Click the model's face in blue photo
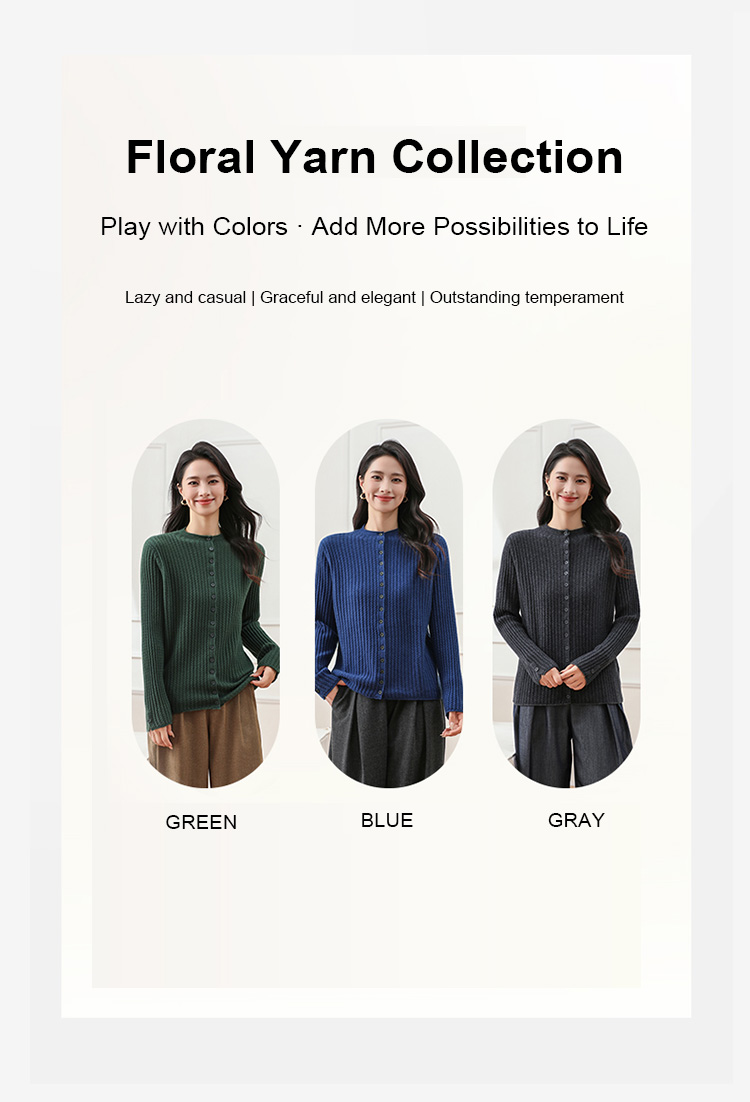This screenshot has width=750, height=1102. point(383,484)
